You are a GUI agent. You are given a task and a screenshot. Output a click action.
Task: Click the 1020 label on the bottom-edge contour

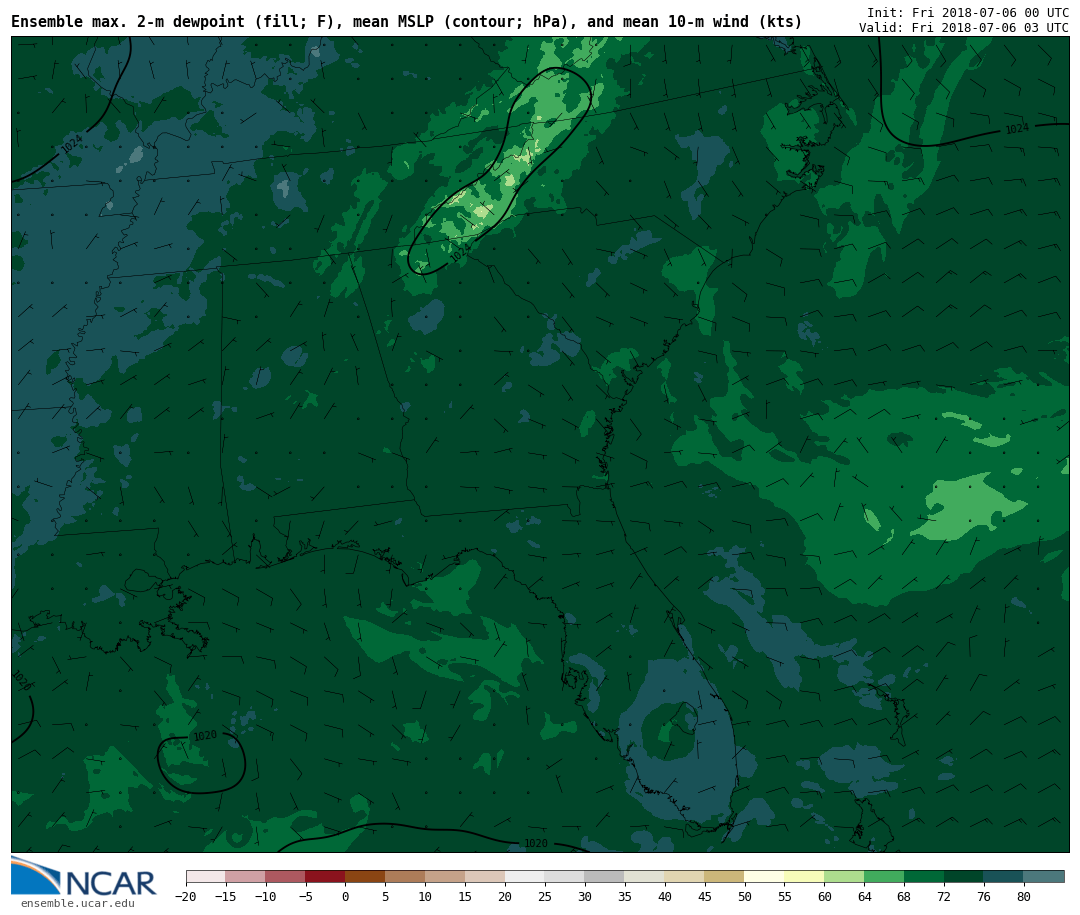point(536,843)
